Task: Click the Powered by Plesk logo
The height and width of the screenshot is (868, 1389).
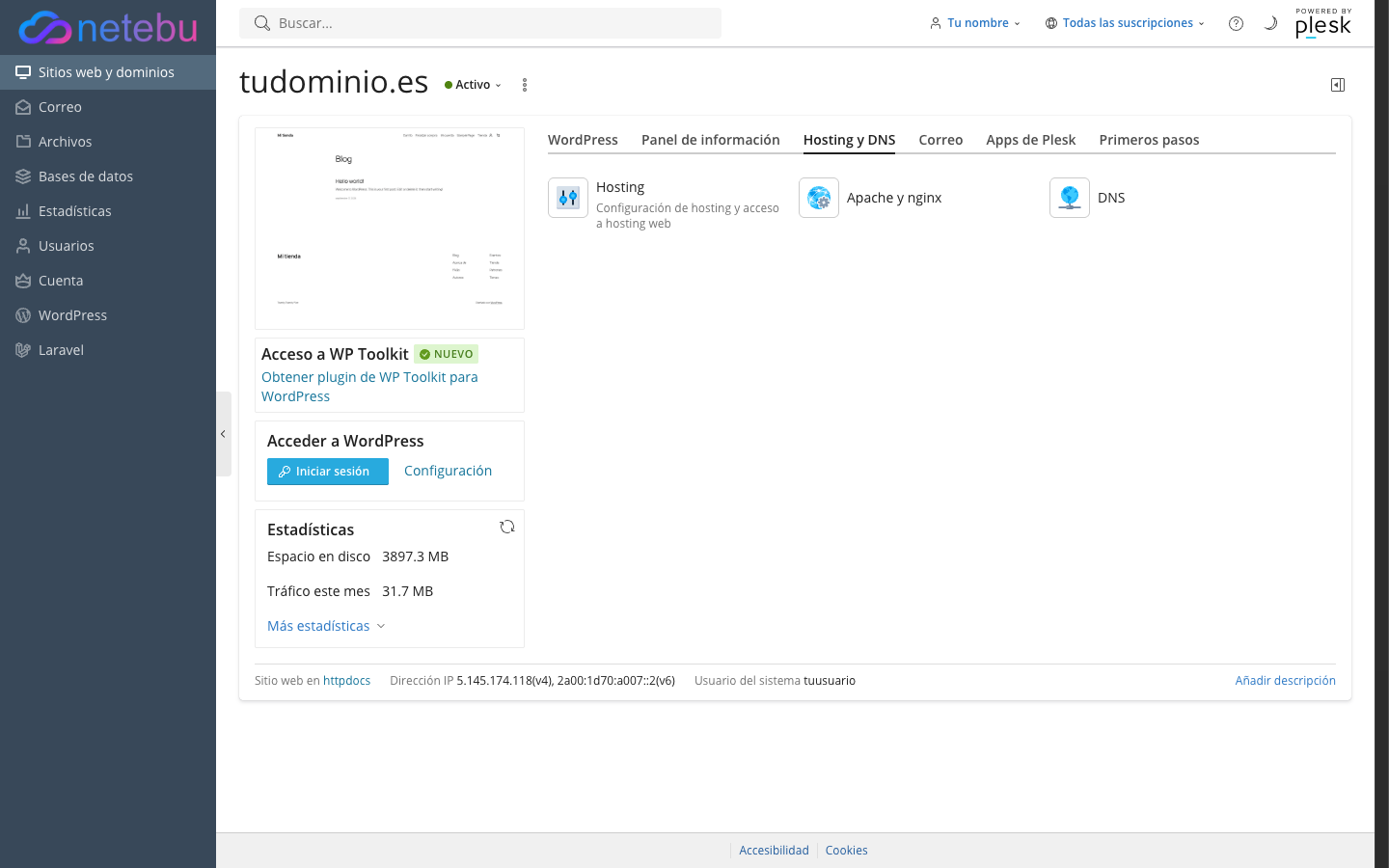Action: tap(1323, 23)
